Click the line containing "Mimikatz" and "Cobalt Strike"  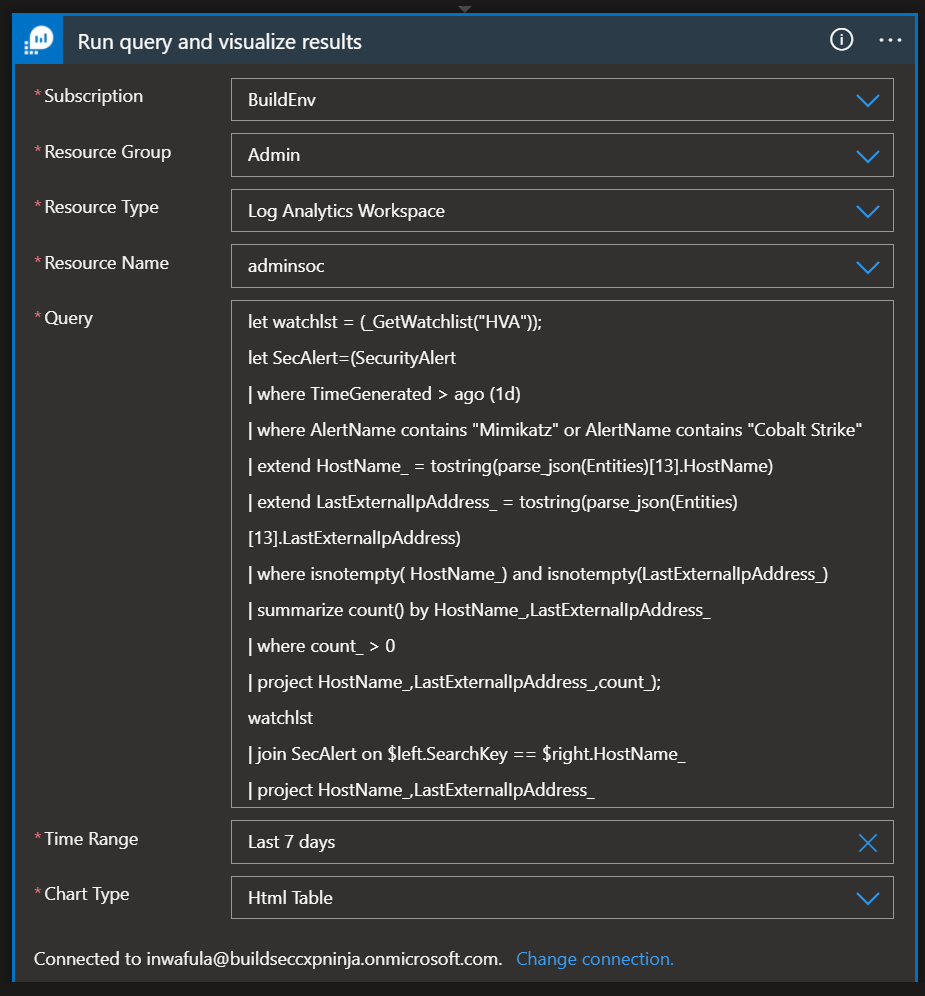pyautogui.click(x=555, y=430)
